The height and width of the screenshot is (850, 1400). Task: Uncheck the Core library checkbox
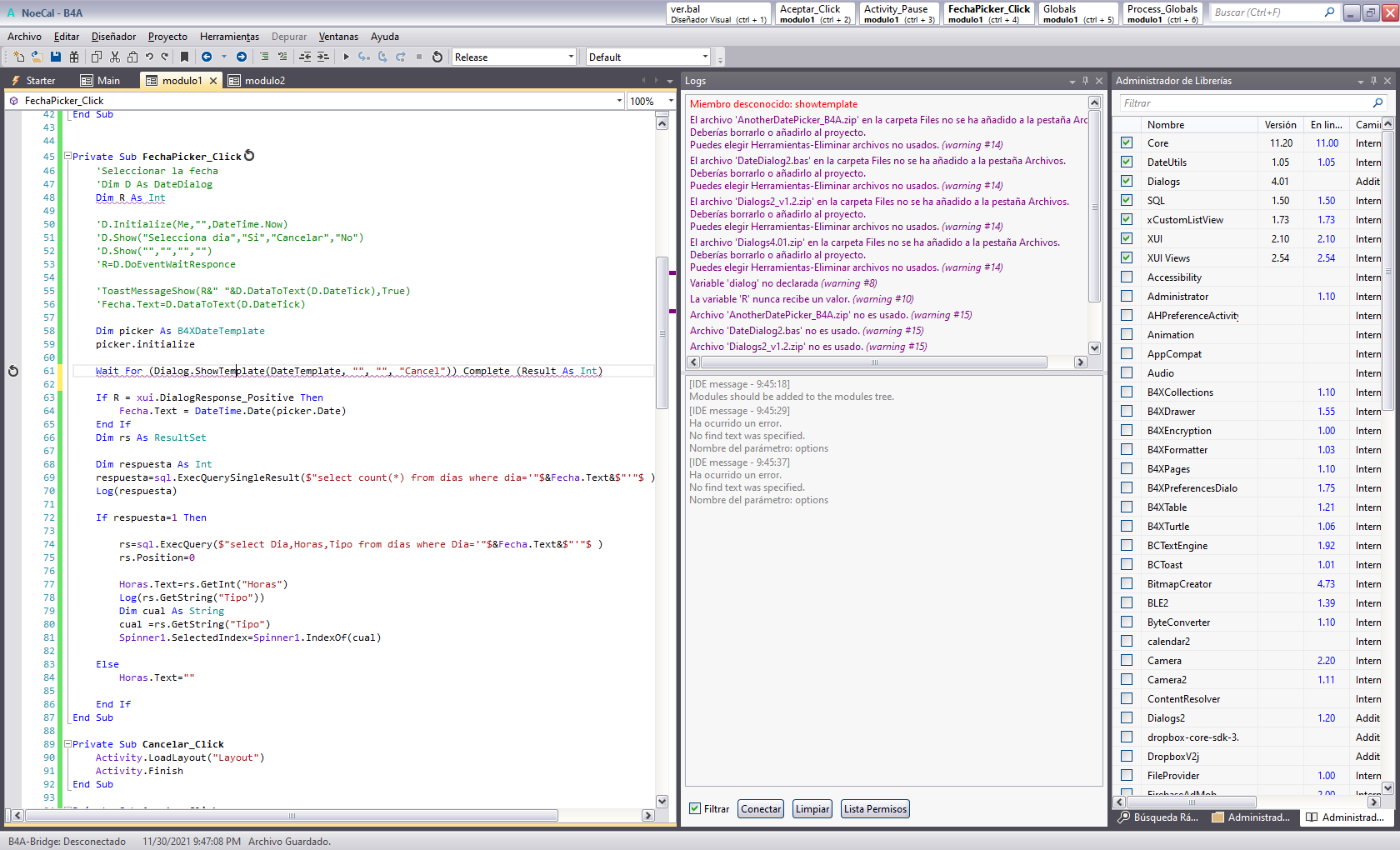(1127, 142)
